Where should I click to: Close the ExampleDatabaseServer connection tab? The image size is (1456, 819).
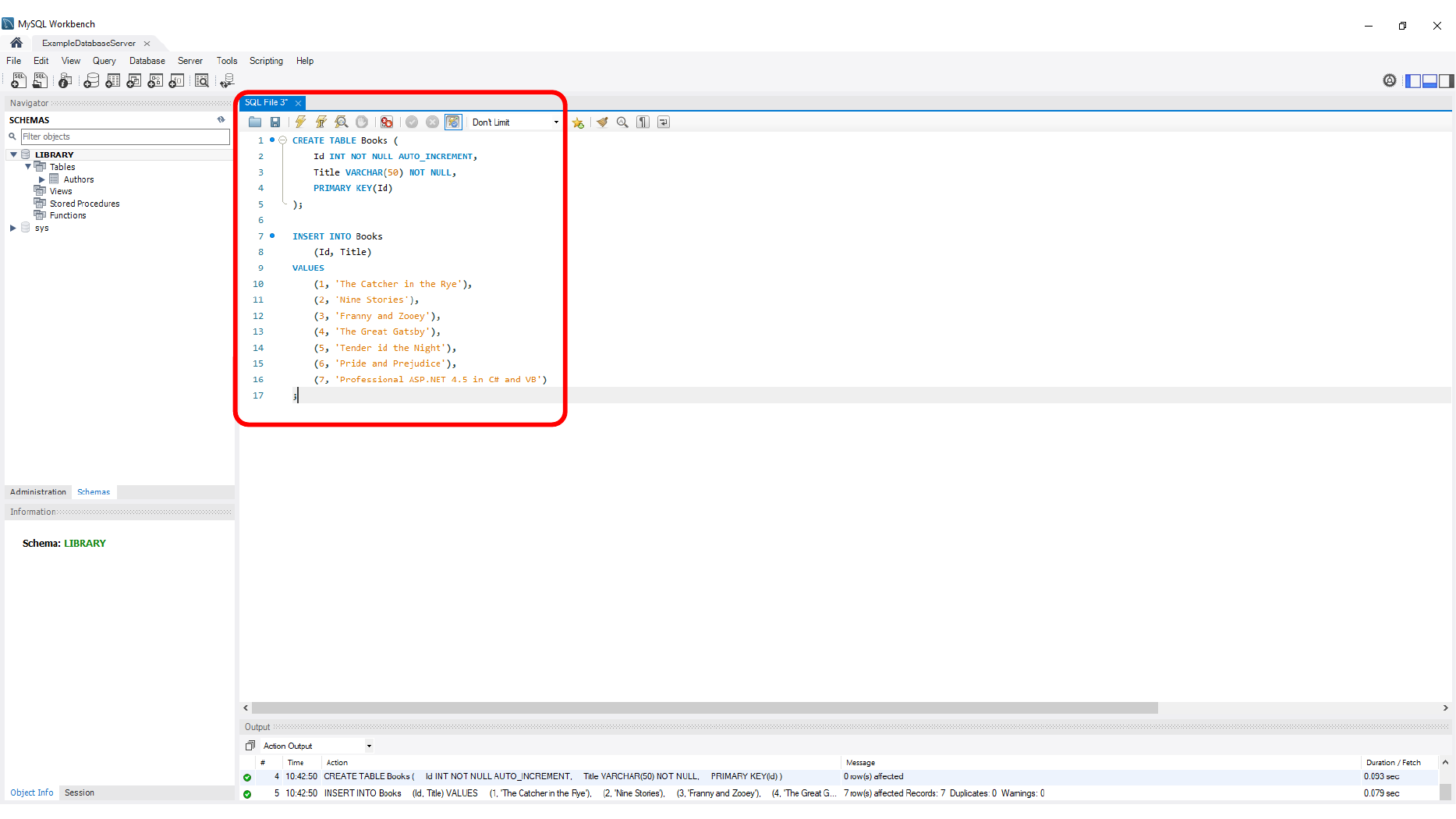click(147, 44)
